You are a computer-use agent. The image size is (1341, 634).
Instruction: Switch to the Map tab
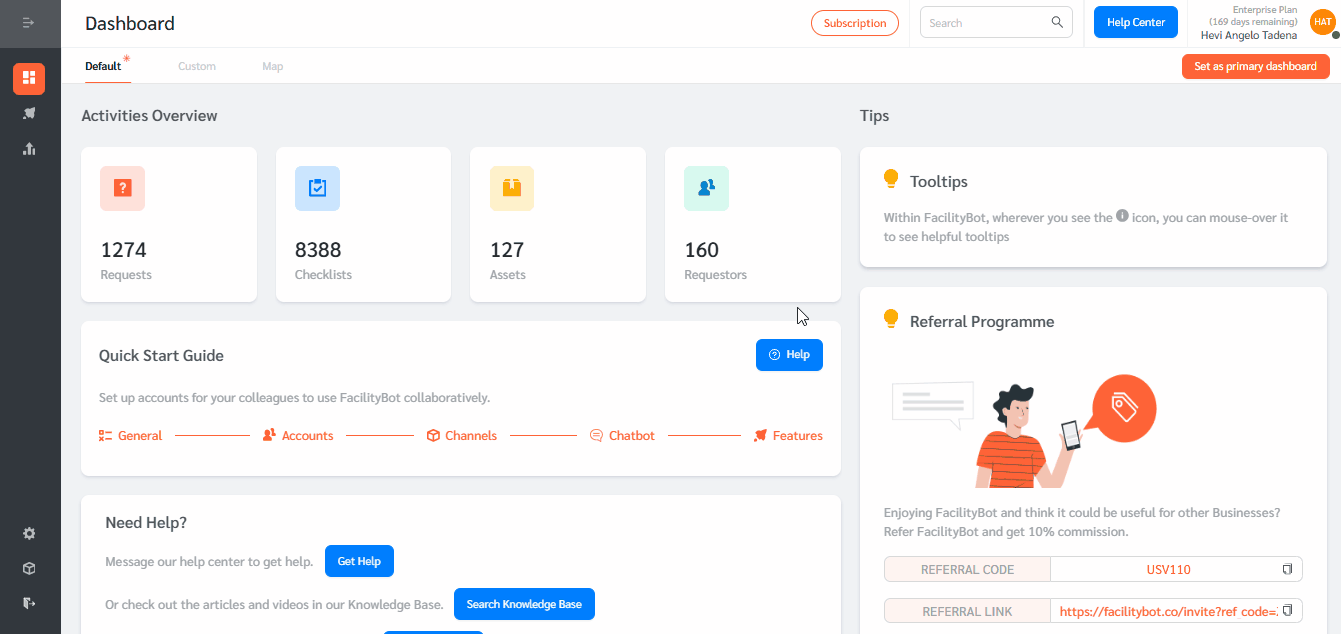pos(273,66)
